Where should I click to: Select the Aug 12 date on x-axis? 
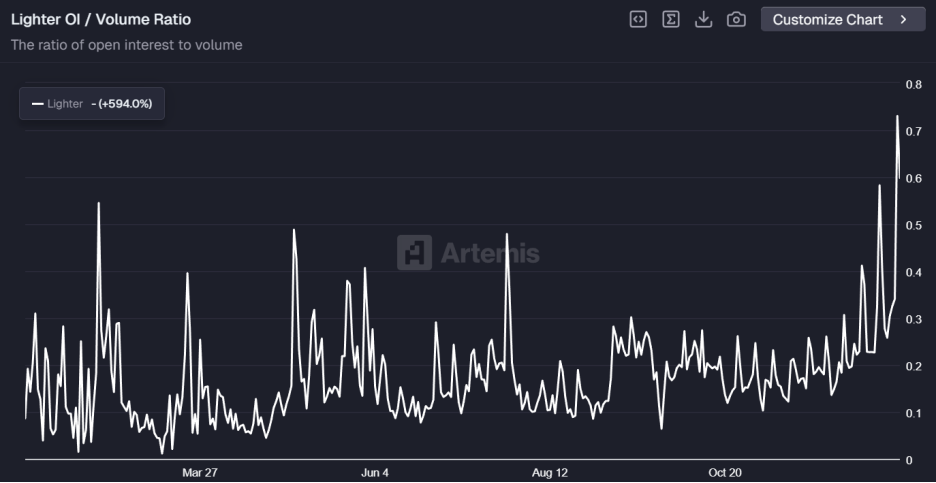[550, 472]
